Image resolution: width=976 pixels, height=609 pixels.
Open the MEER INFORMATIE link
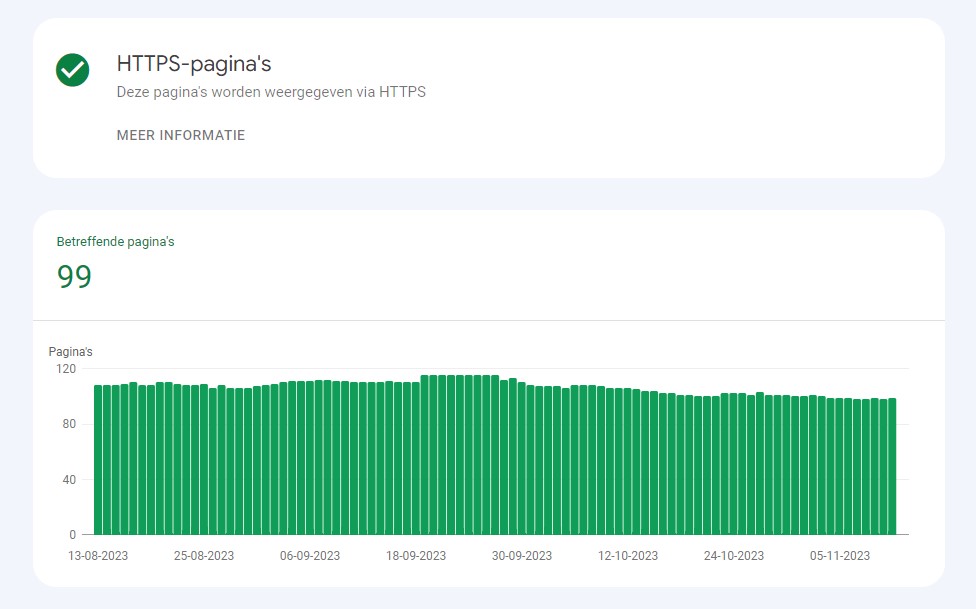181,135
